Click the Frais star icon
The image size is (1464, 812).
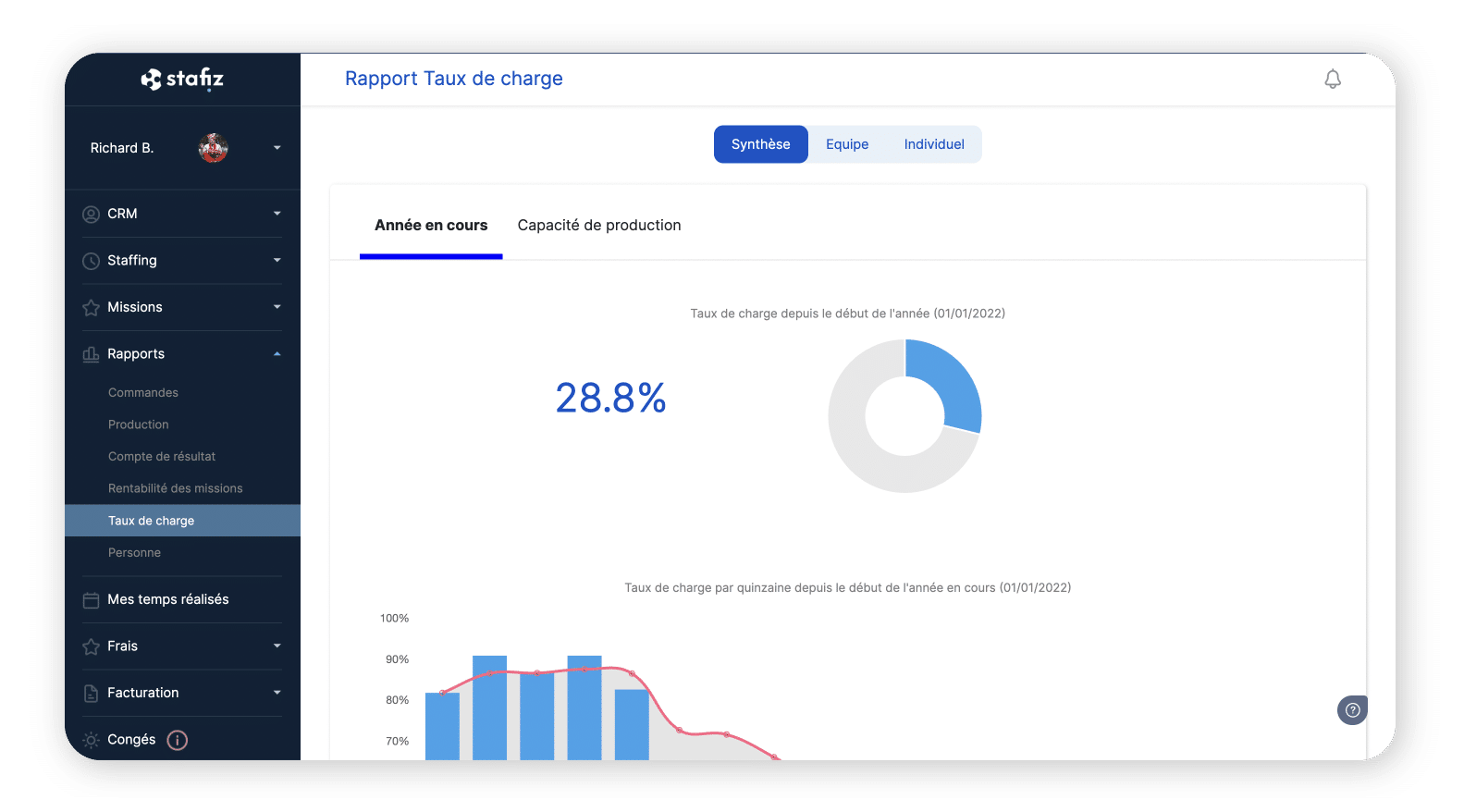tap(91, 646)
